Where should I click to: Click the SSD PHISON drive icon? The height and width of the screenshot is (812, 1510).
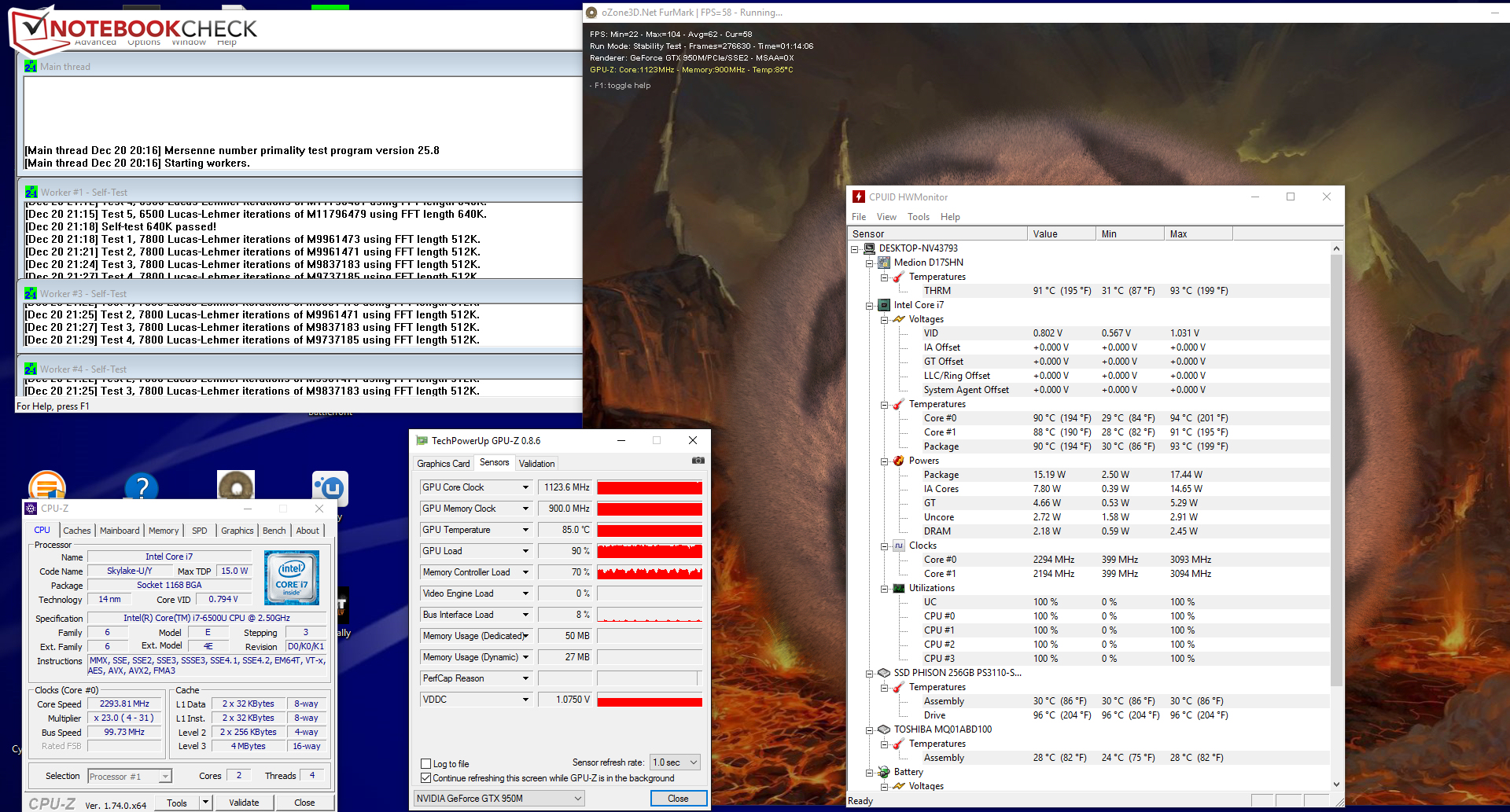tap(884, 673)
